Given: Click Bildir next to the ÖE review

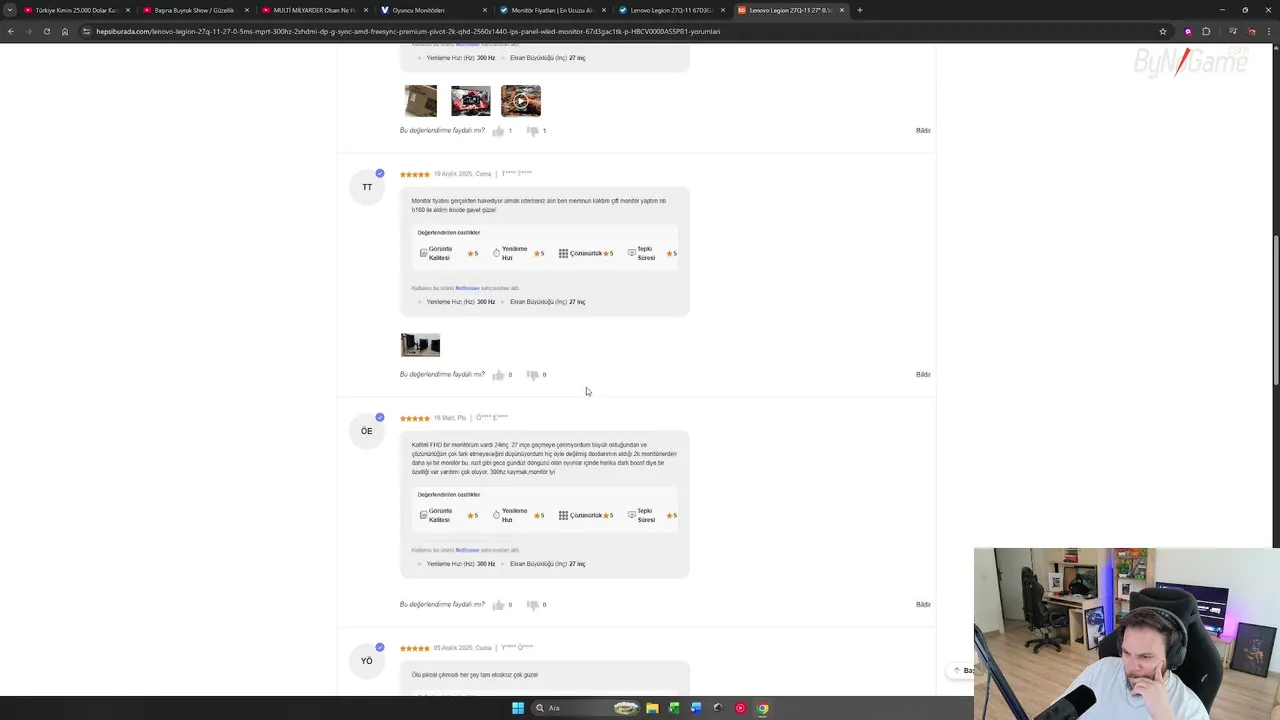Looking at the screenshot, I should point(923,605).
